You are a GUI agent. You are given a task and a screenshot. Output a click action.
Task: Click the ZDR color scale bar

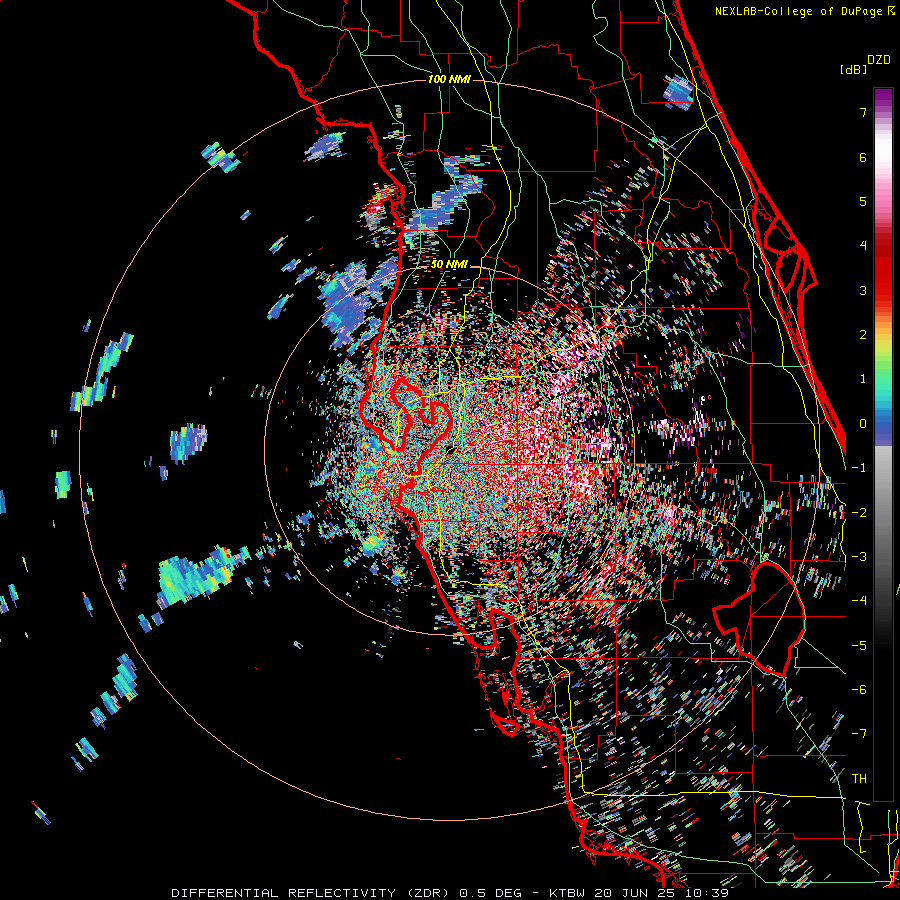coord(883,444)
